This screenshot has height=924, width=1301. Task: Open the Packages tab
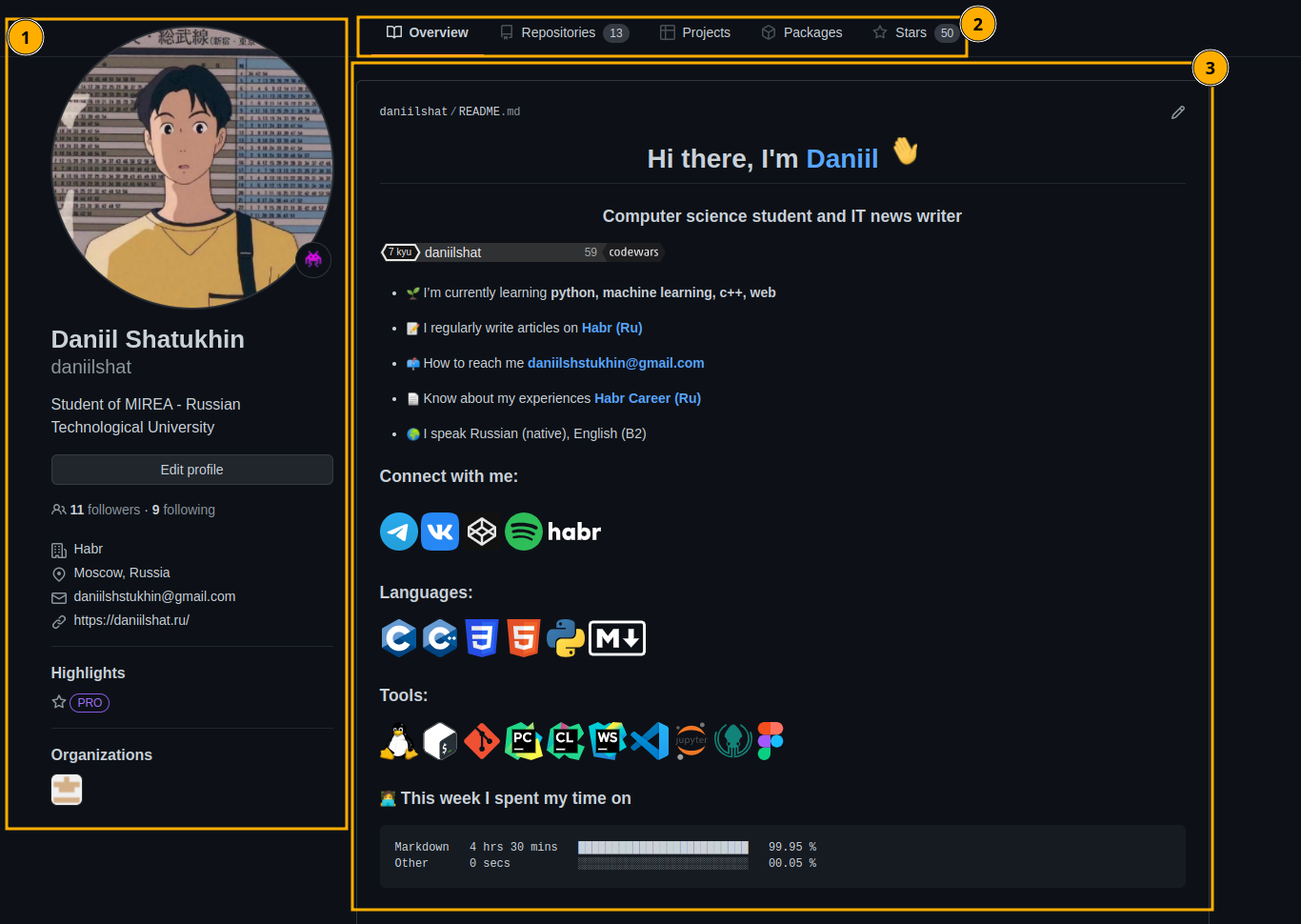tap(802, 32)
